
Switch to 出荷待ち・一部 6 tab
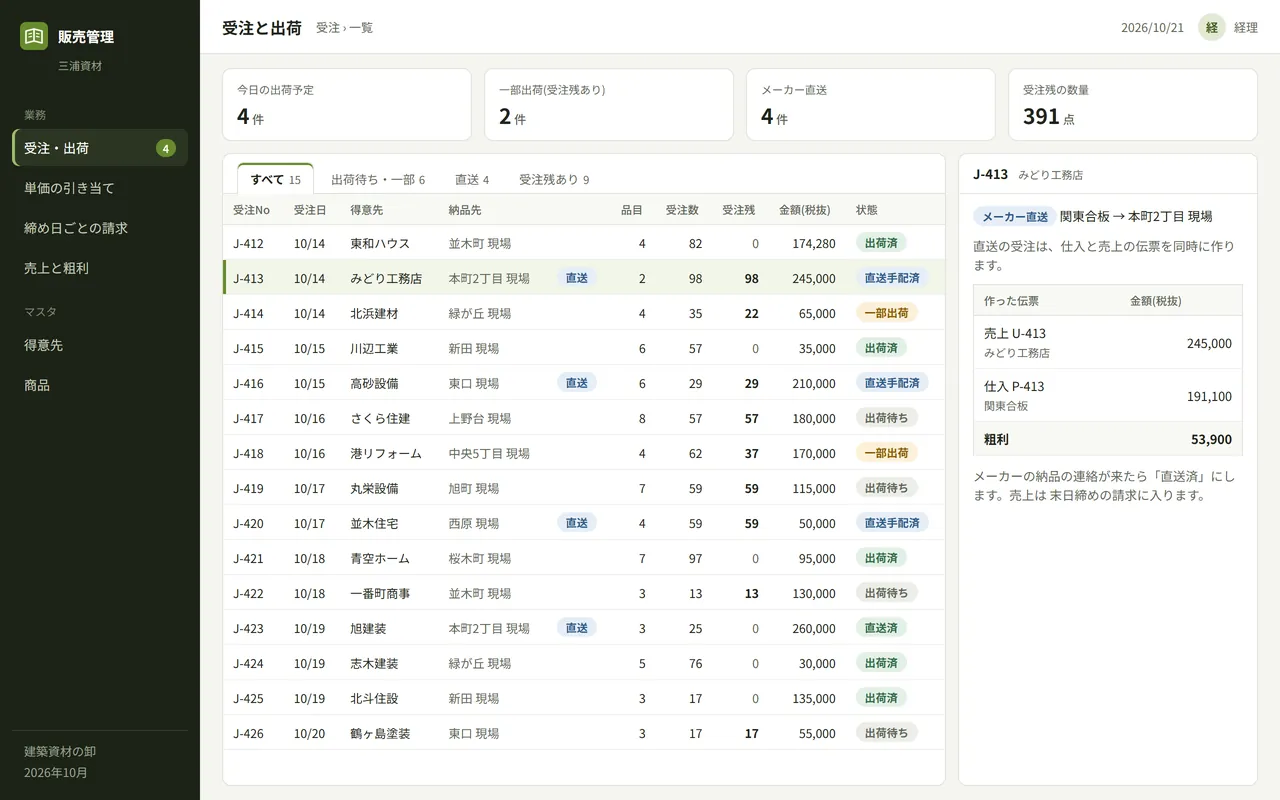tap(378, 180)
